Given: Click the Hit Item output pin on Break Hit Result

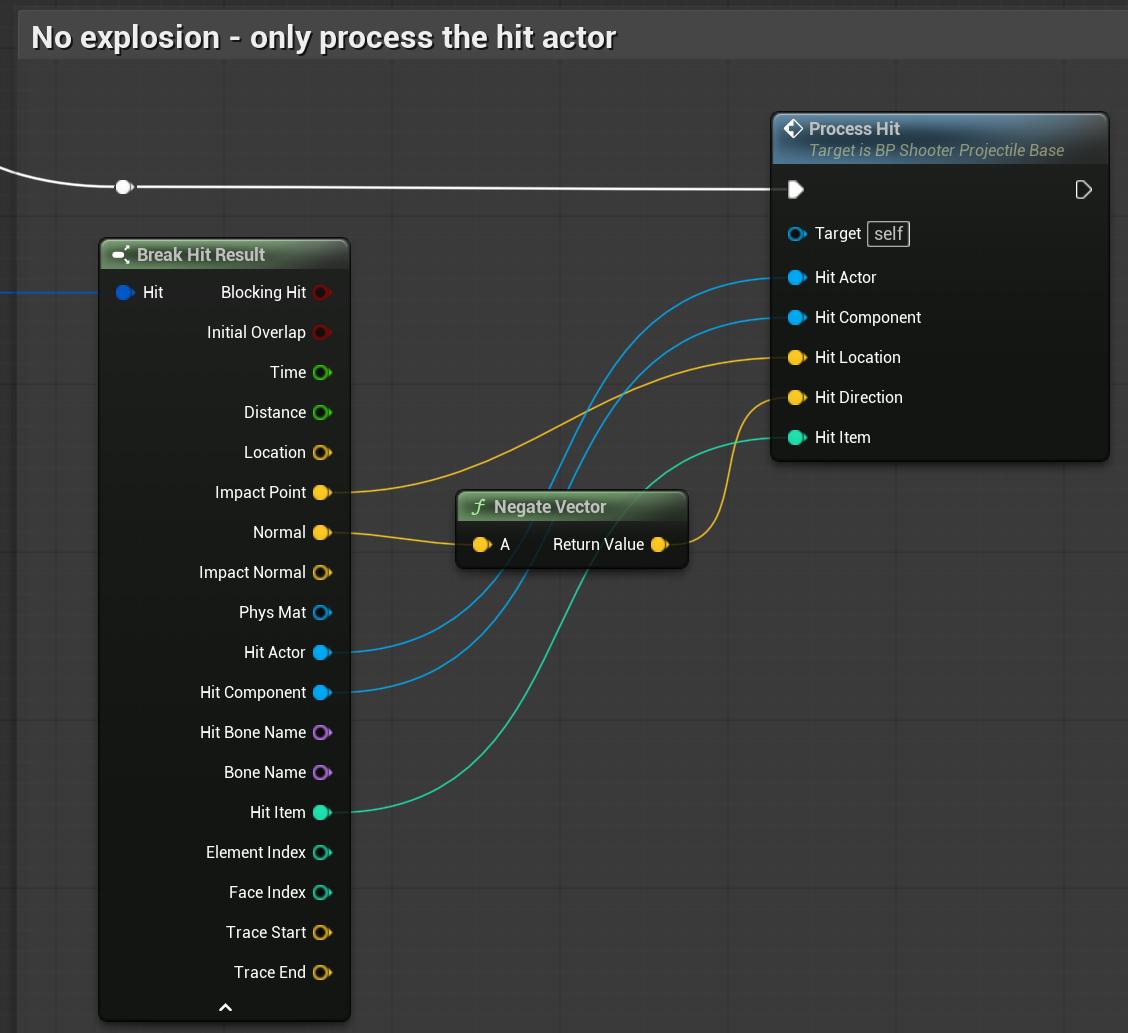Looking at the screenshot, I should pyautogui.click(x=321, y=812).
